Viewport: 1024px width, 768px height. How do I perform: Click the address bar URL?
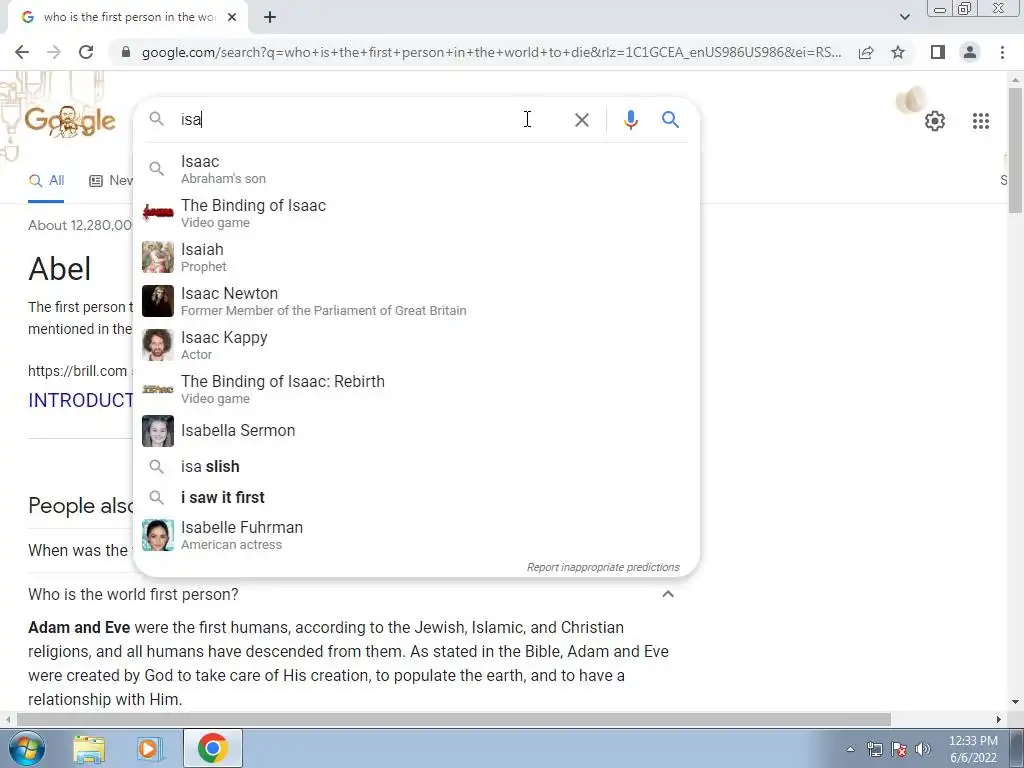[x=491, y=52]
